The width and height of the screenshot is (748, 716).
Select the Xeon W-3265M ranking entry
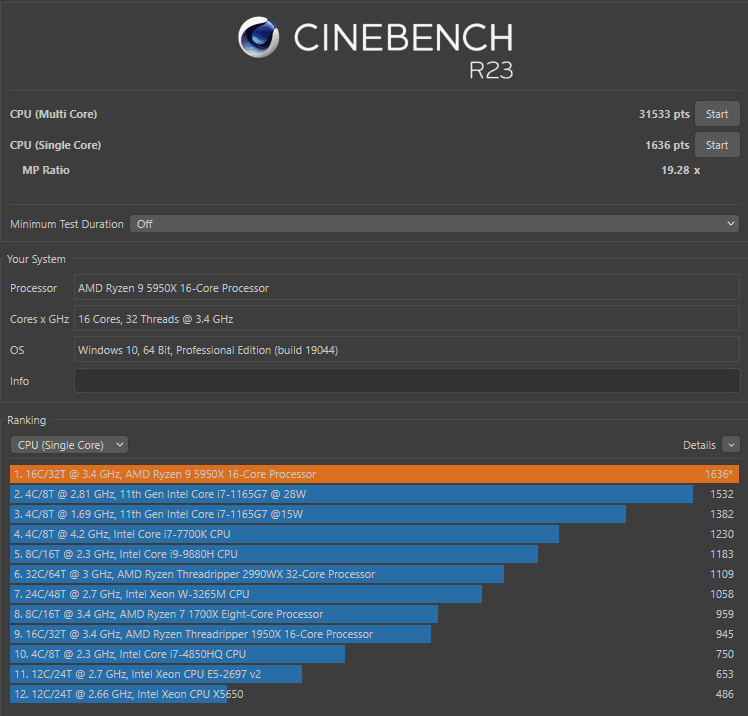pos(374,594)
